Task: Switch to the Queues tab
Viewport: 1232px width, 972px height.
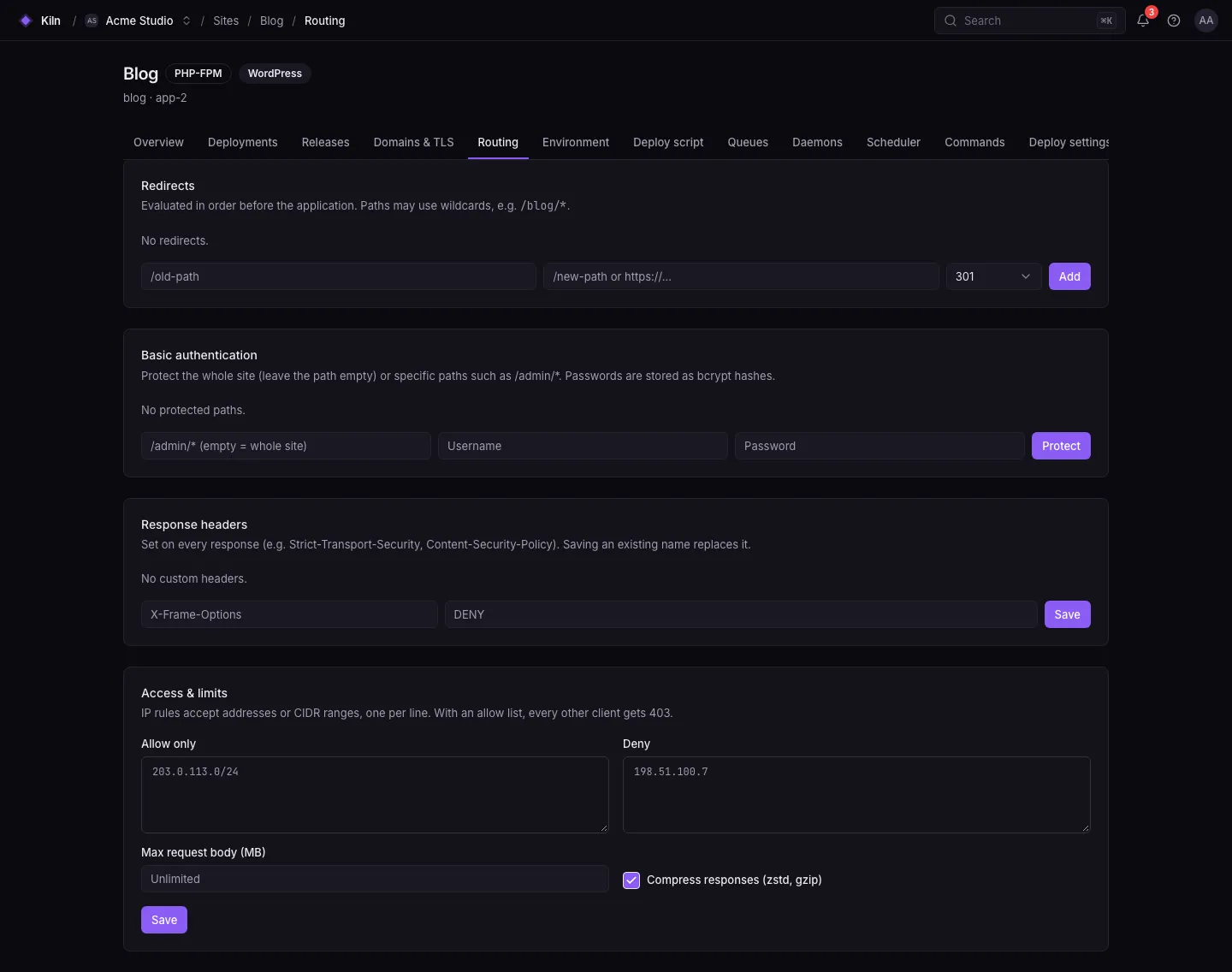Action: (748, 142)
